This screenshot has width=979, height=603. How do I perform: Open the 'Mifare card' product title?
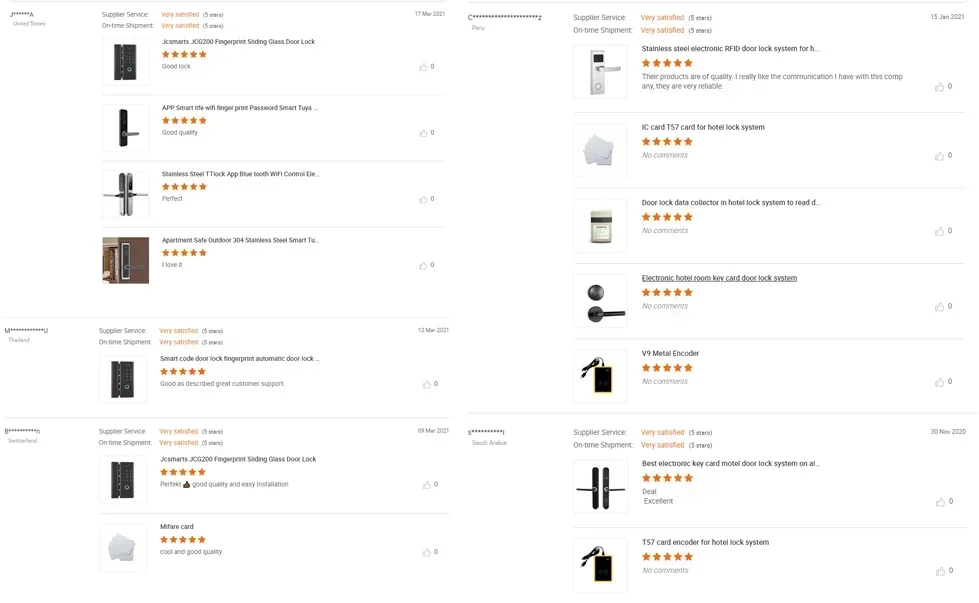tap(177, 526)
